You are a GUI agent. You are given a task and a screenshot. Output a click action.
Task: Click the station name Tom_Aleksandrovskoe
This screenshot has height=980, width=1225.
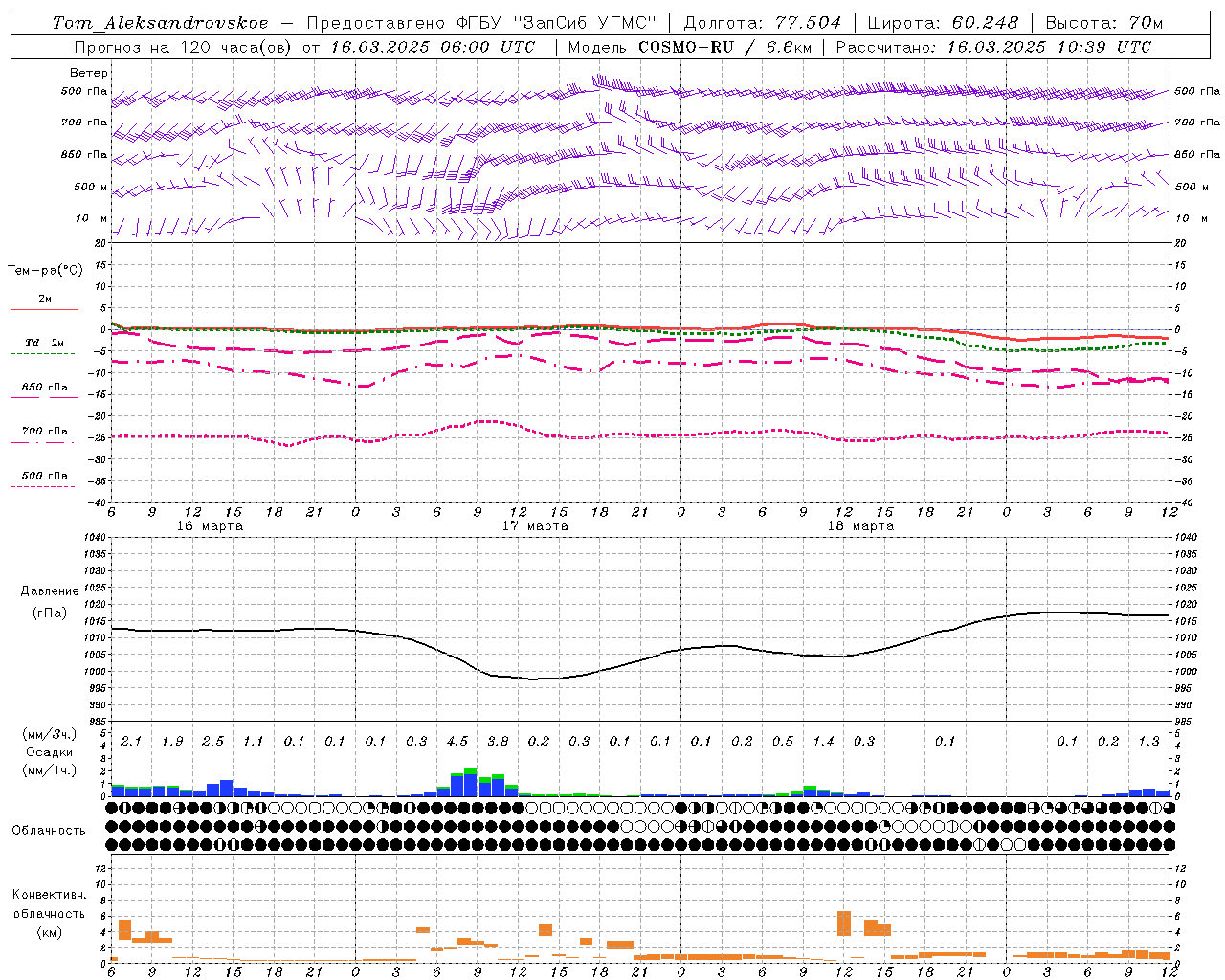(x=160, y=23)
